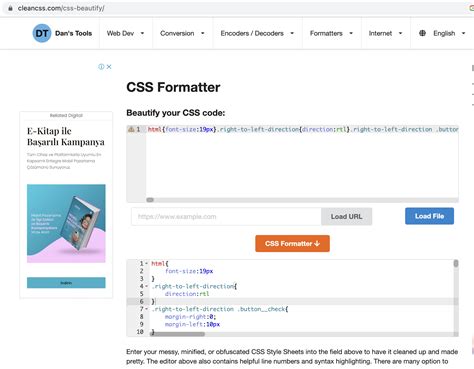Viewport: 474px width, 369px height.
Task: Focus the URL input field
Action: pos(226,217)
